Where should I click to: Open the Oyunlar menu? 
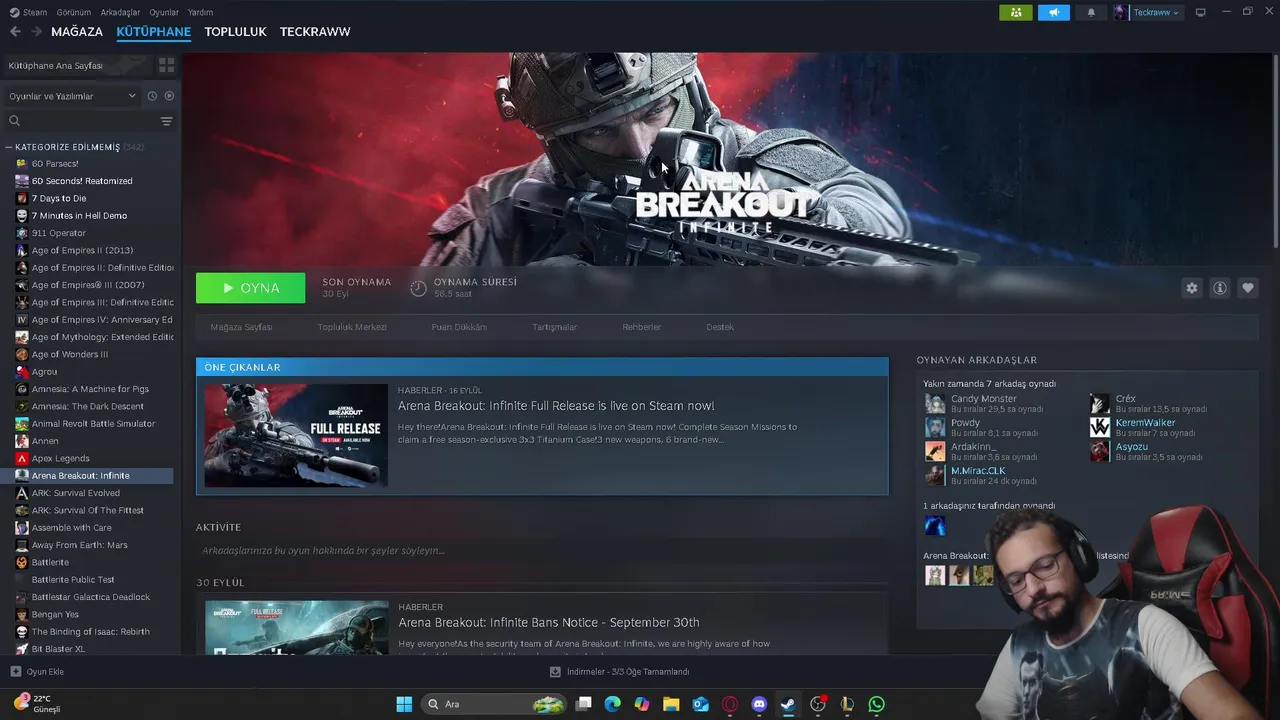coord(164,12)
